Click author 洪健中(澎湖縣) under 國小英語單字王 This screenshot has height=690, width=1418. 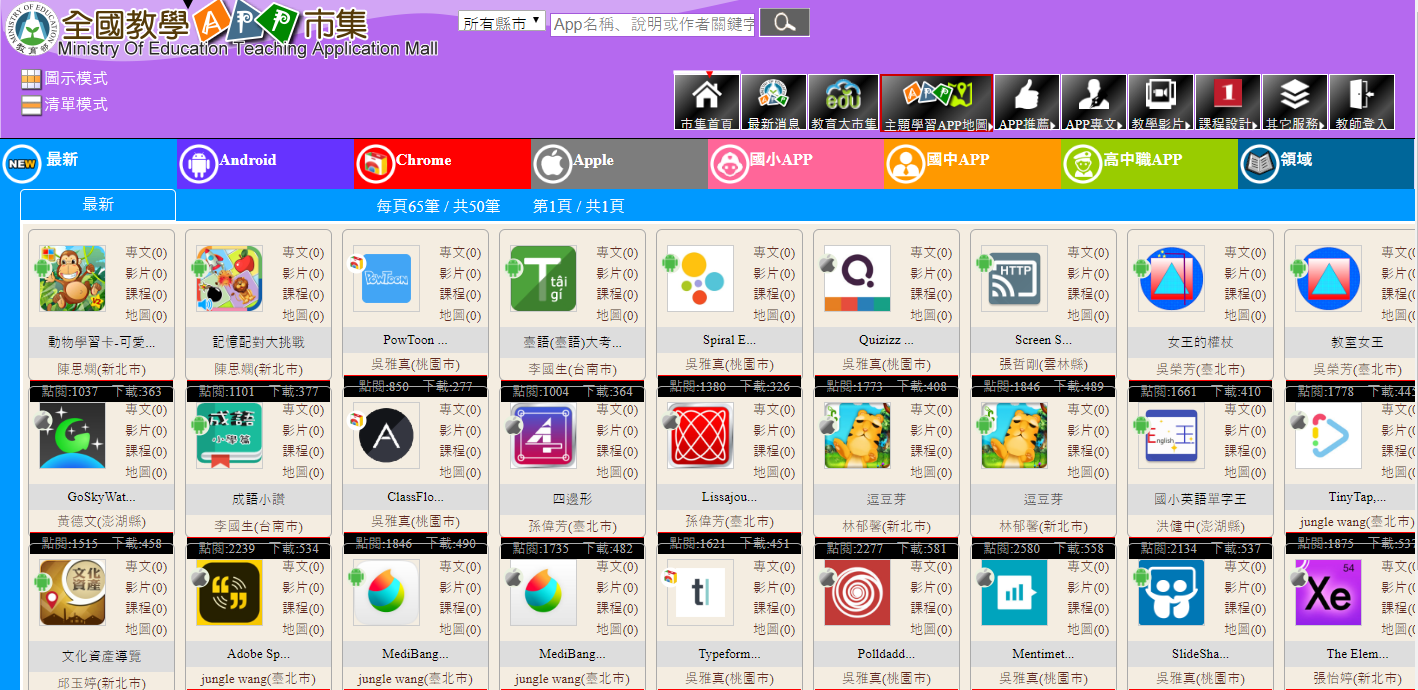tap(1200, 526)
